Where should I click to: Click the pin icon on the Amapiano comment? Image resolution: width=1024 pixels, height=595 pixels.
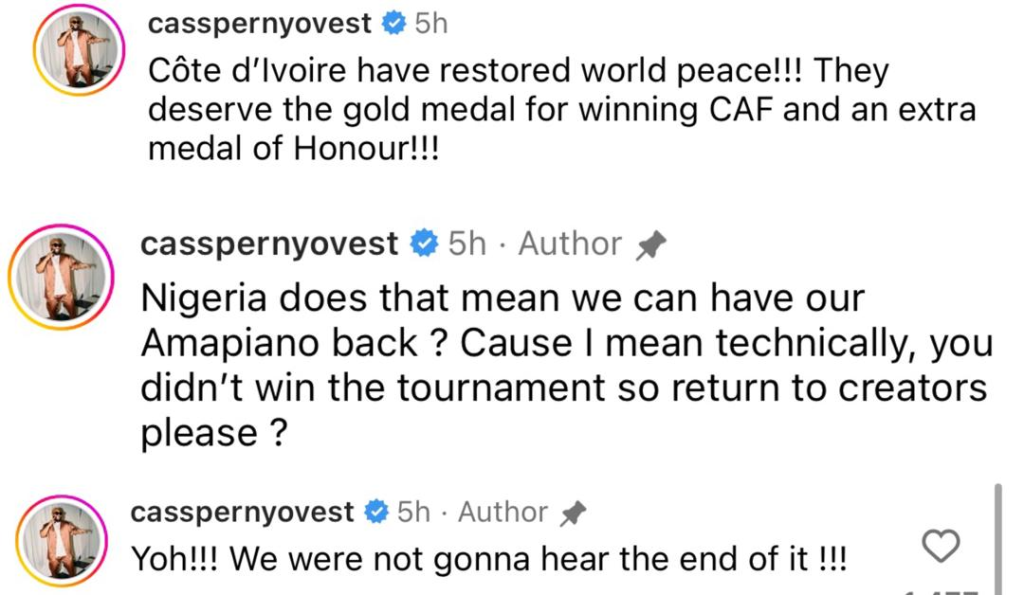coord(652,245)
